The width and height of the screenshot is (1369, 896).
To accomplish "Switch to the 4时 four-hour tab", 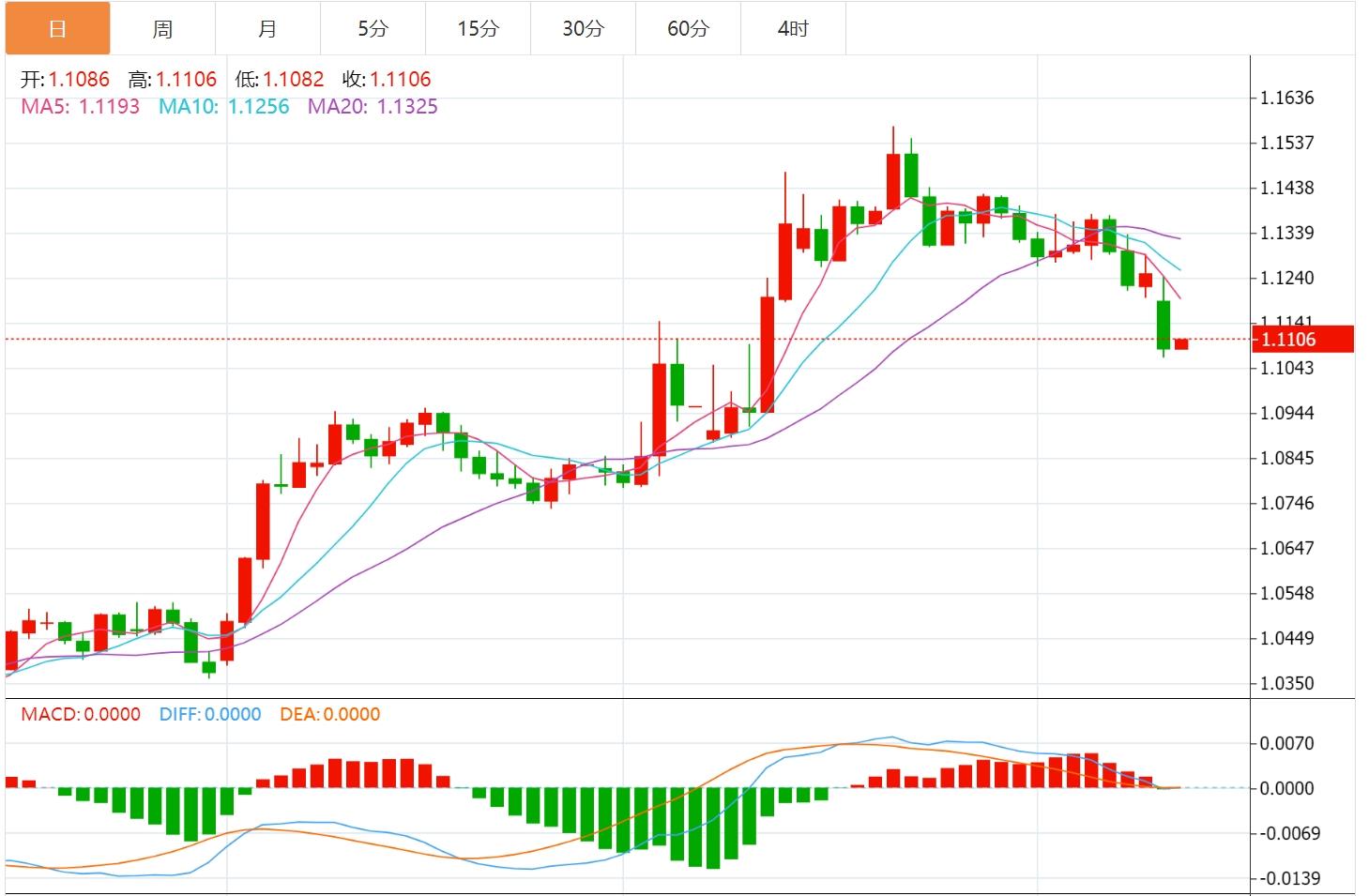I will [x=793, y=28].
